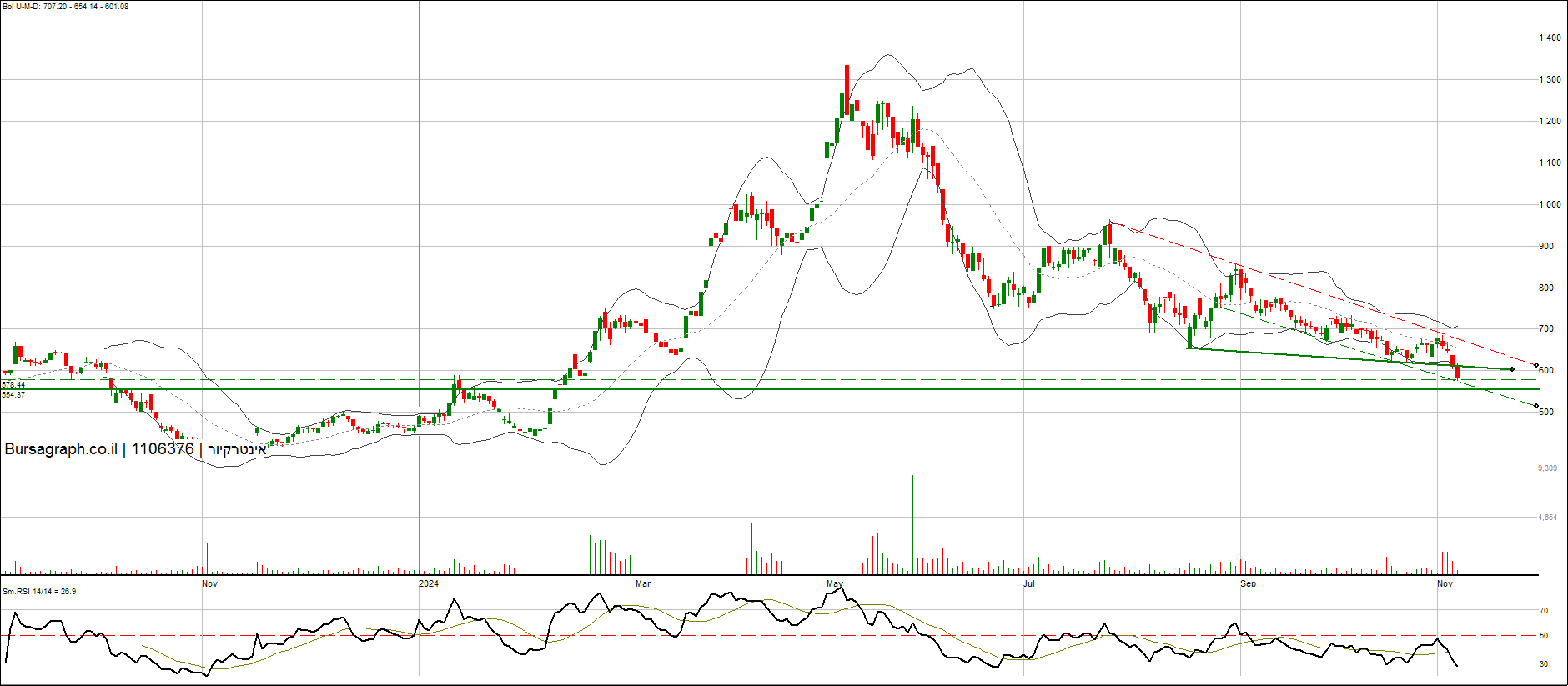Click the 9,309 volume axis label
This screenshot has width=1568, height=686.
pos(1547,468)
